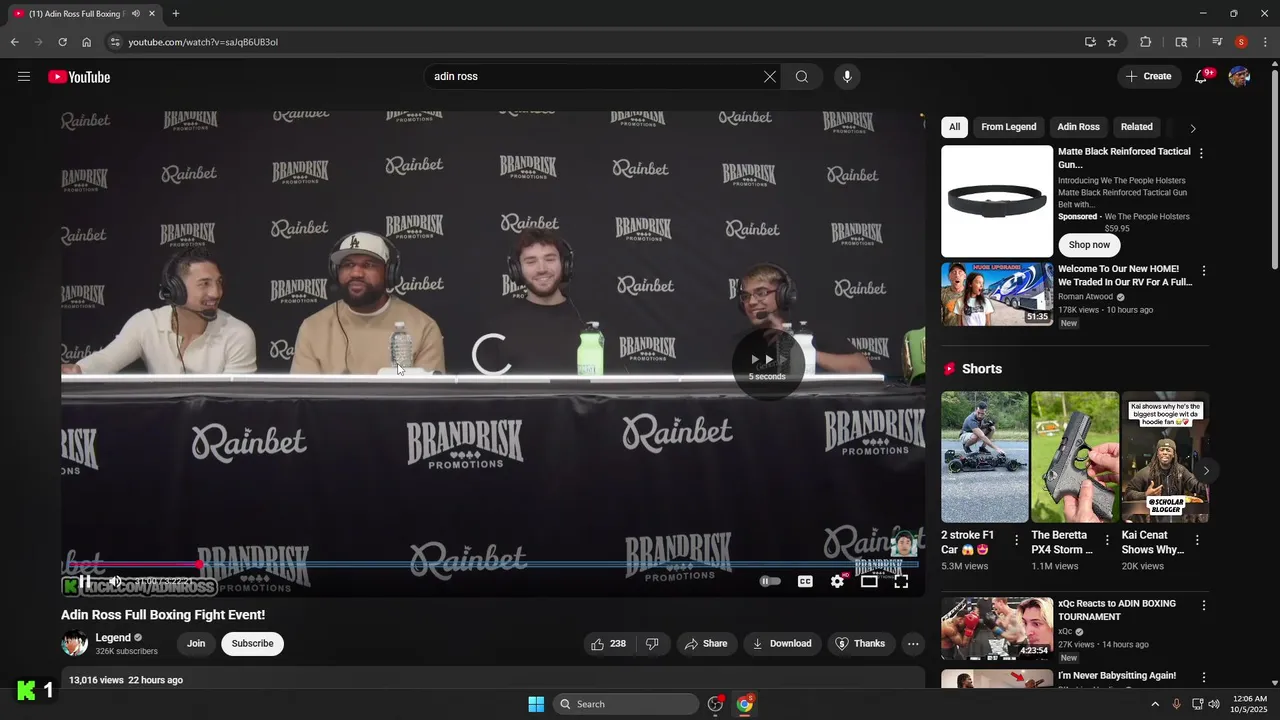This screenshot has width=1280, height=720.
Task: Clear the search box text
Action: tap(770, 77)
